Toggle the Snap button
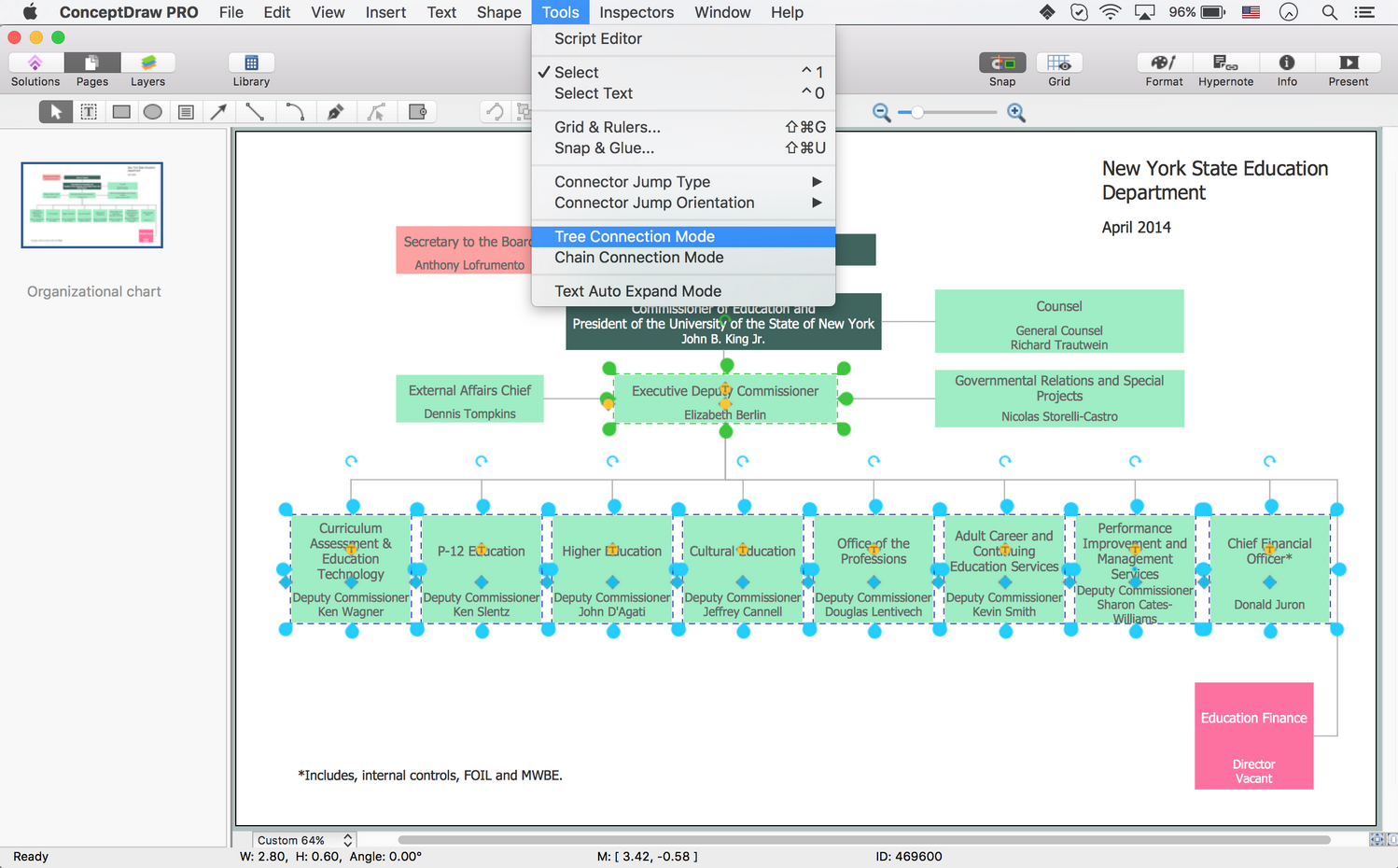The image size is (1398, 868). coord(1002,63)
